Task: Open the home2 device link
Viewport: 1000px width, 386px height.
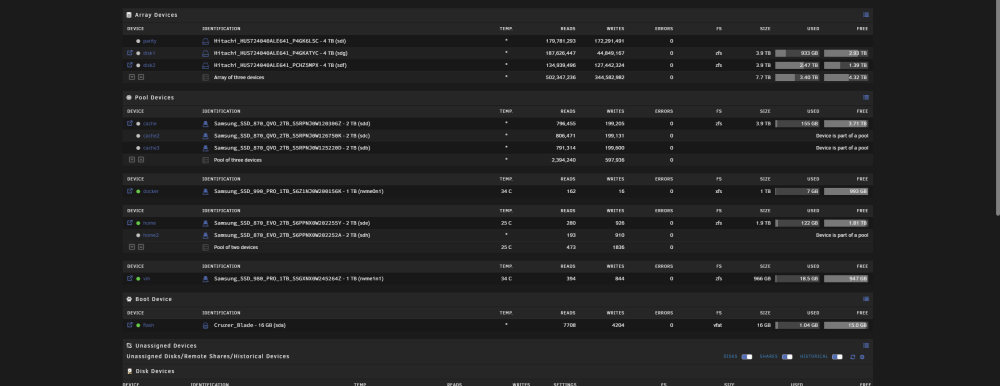Action: click(151, 235)
